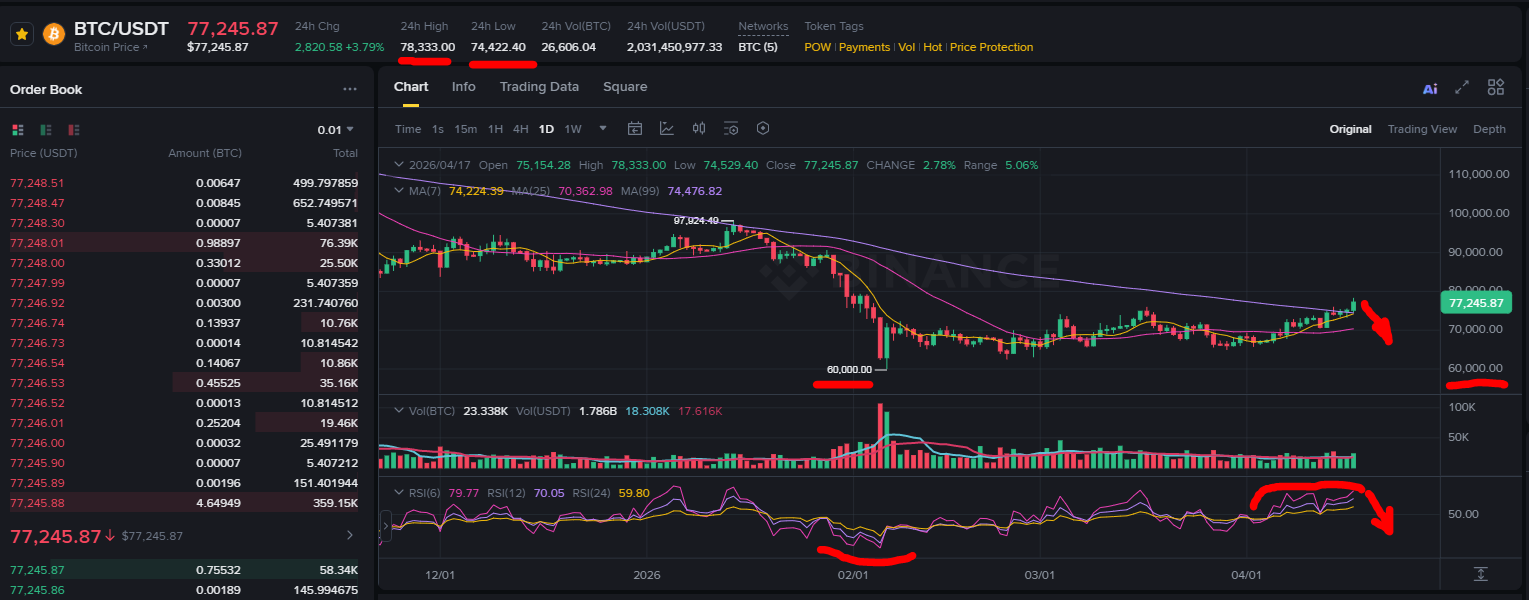Collapse the Vol(BTC) indicator legend chevron
This screenshot has height=600, width=1529.
(x=400, y=411)
